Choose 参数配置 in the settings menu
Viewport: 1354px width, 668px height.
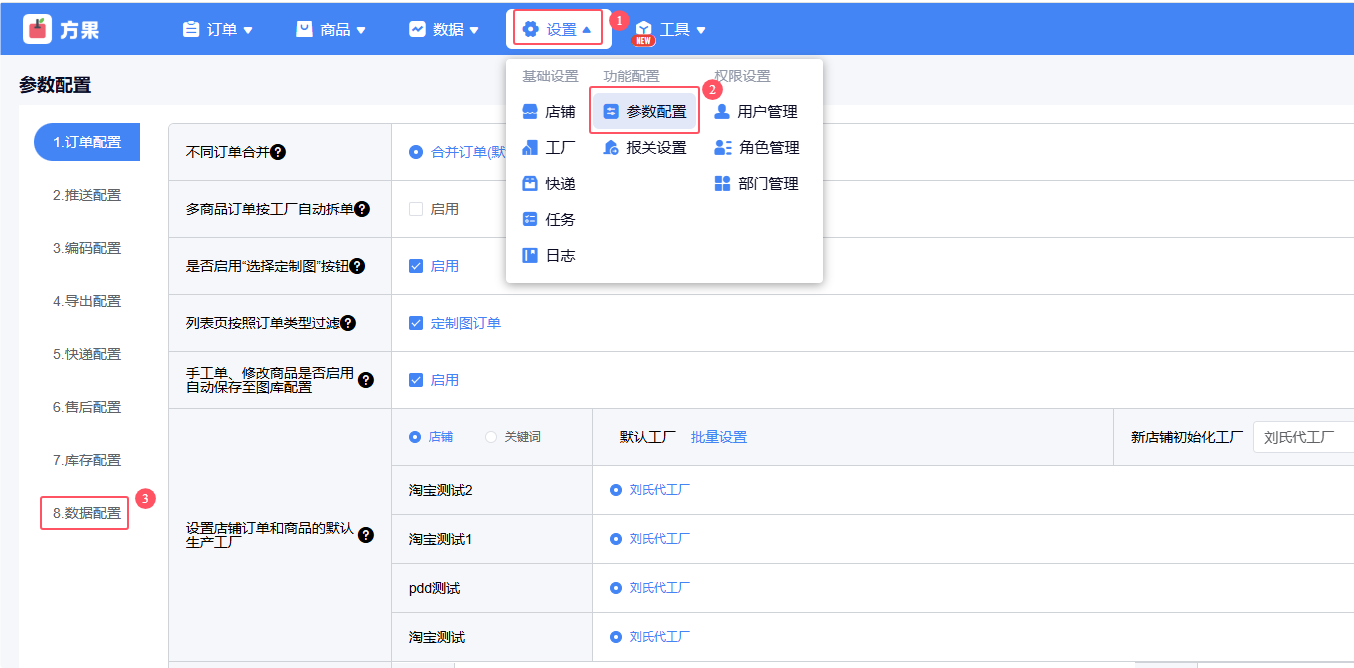coord(645,112)
